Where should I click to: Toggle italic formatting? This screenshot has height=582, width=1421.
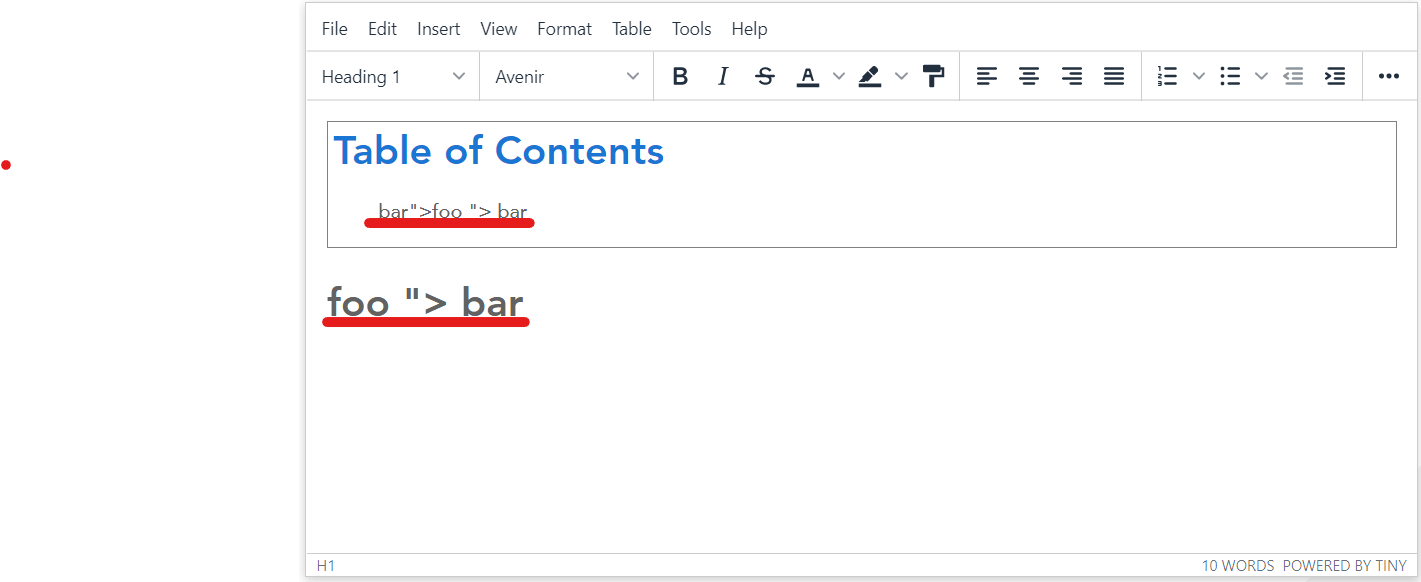722,75
